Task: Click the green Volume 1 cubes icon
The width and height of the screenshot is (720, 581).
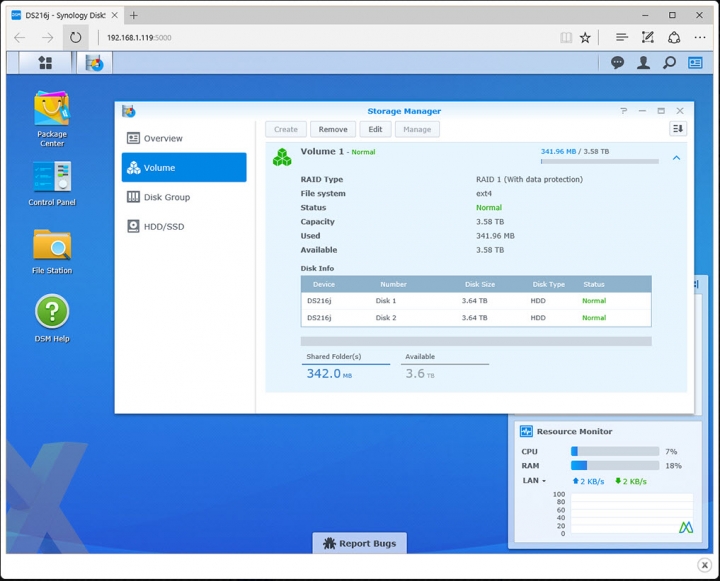Action: (282, 157)
